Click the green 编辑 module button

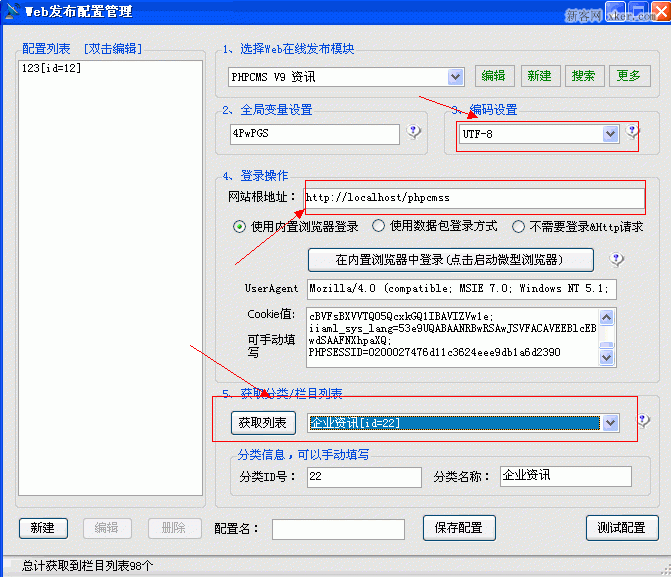point(493,76)
